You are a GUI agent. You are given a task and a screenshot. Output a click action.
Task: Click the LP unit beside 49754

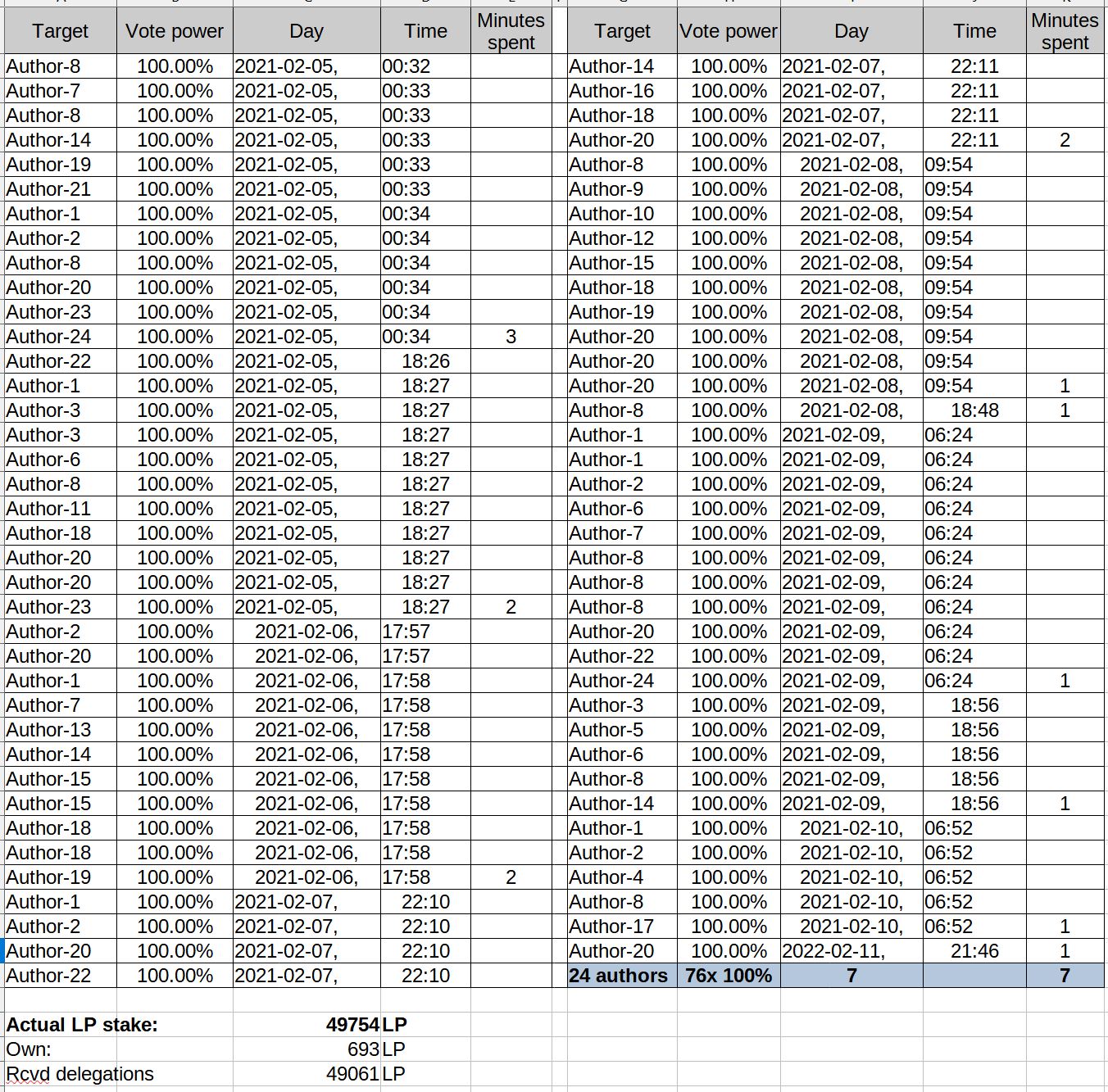pos(394,1025)
